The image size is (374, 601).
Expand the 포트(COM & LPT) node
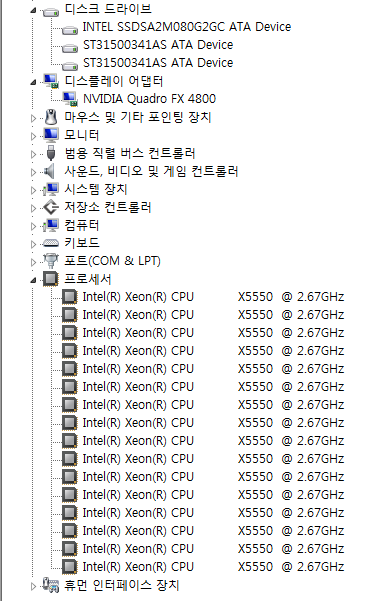[x=34, y=262]
